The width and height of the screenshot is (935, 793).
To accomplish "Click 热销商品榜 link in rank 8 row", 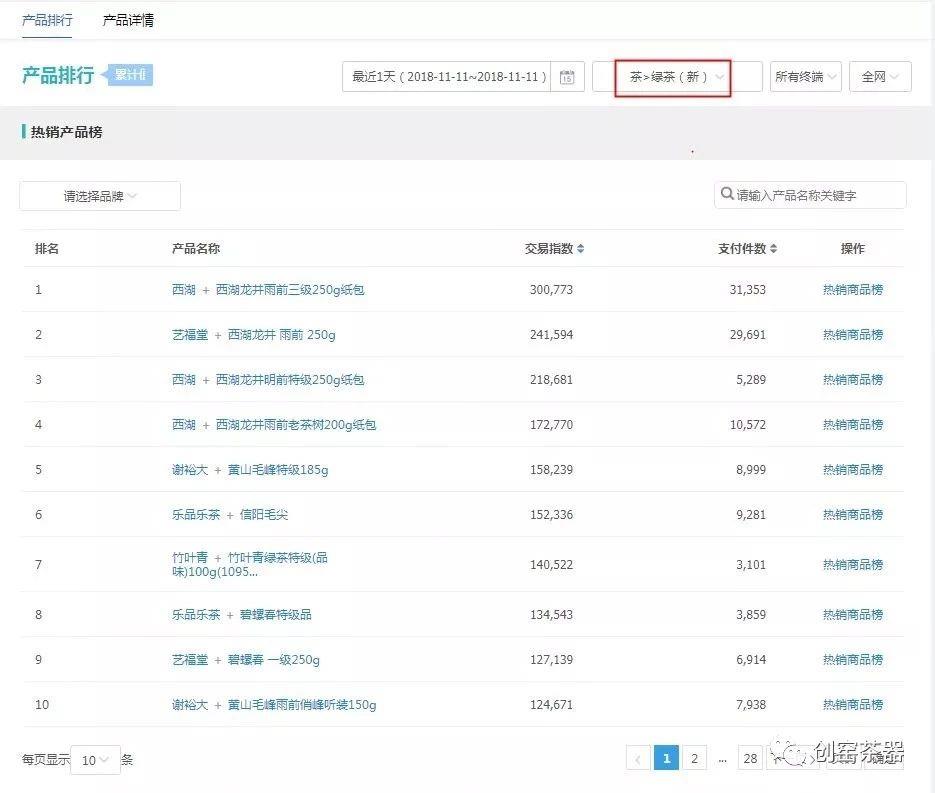I will [x=853, y=615].
